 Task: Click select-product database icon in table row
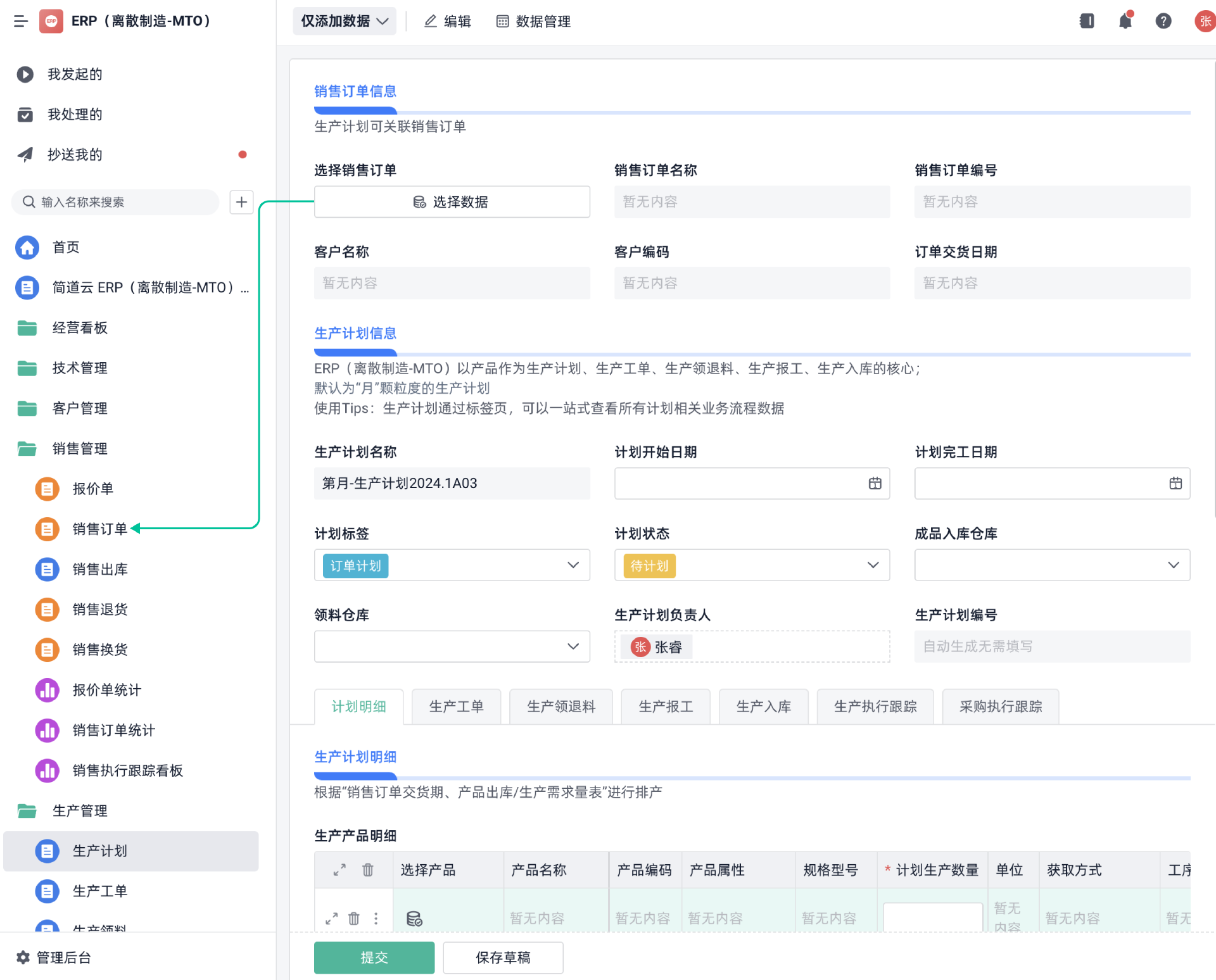point(414,918)
